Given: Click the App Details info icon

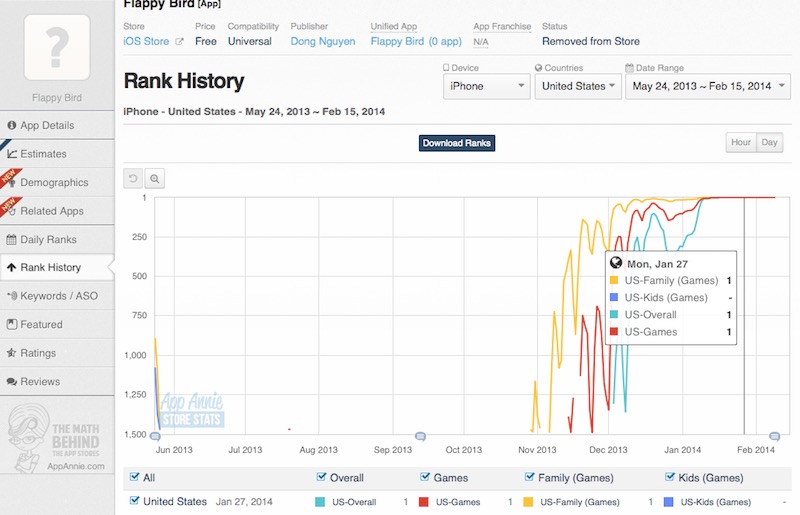Looking at the screenshot, I should [12, 125].
